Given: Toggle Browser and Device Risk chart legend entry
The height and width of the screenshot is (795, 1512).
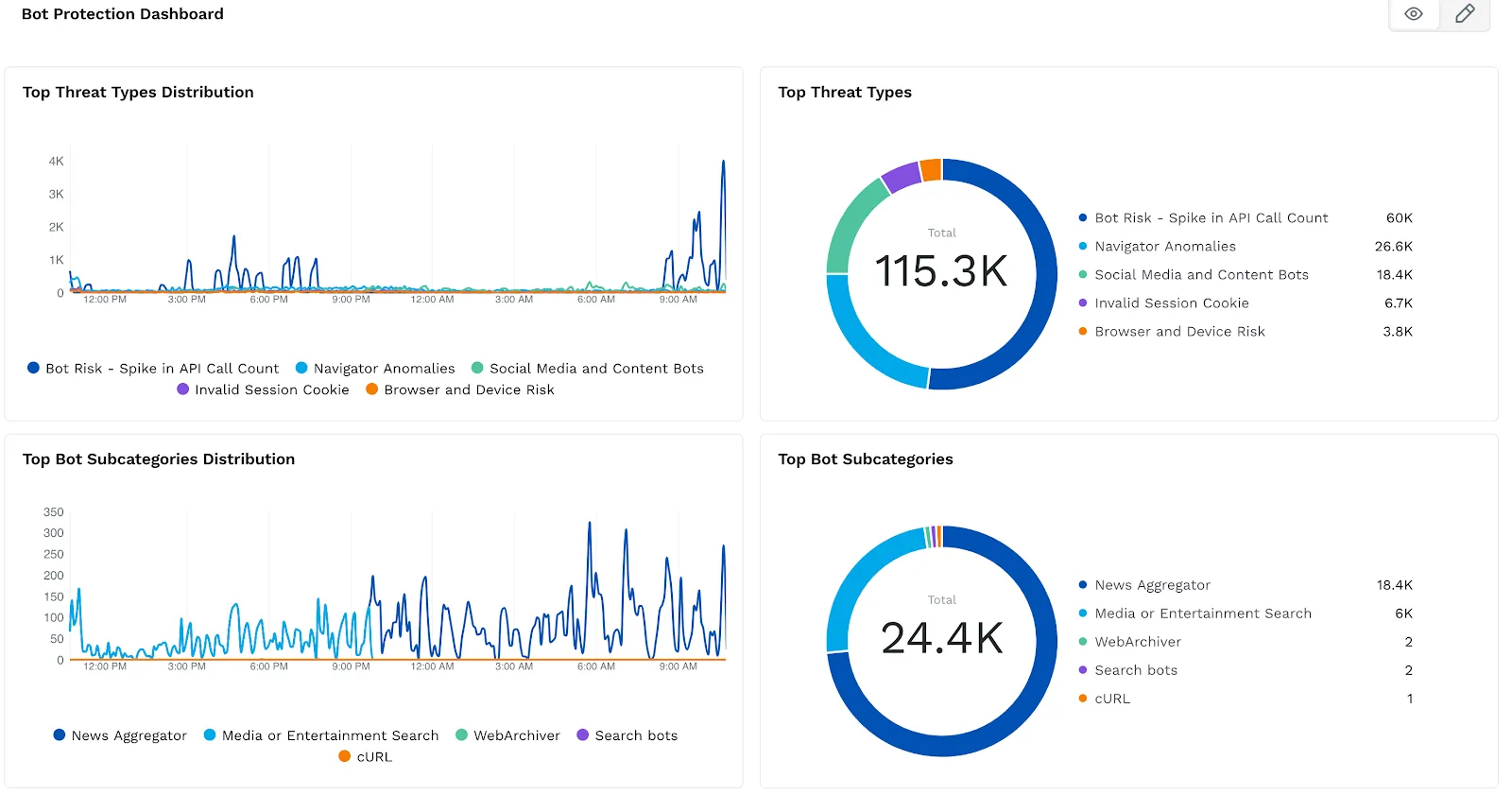Looking at the screenshot, I should click(460, 389).
